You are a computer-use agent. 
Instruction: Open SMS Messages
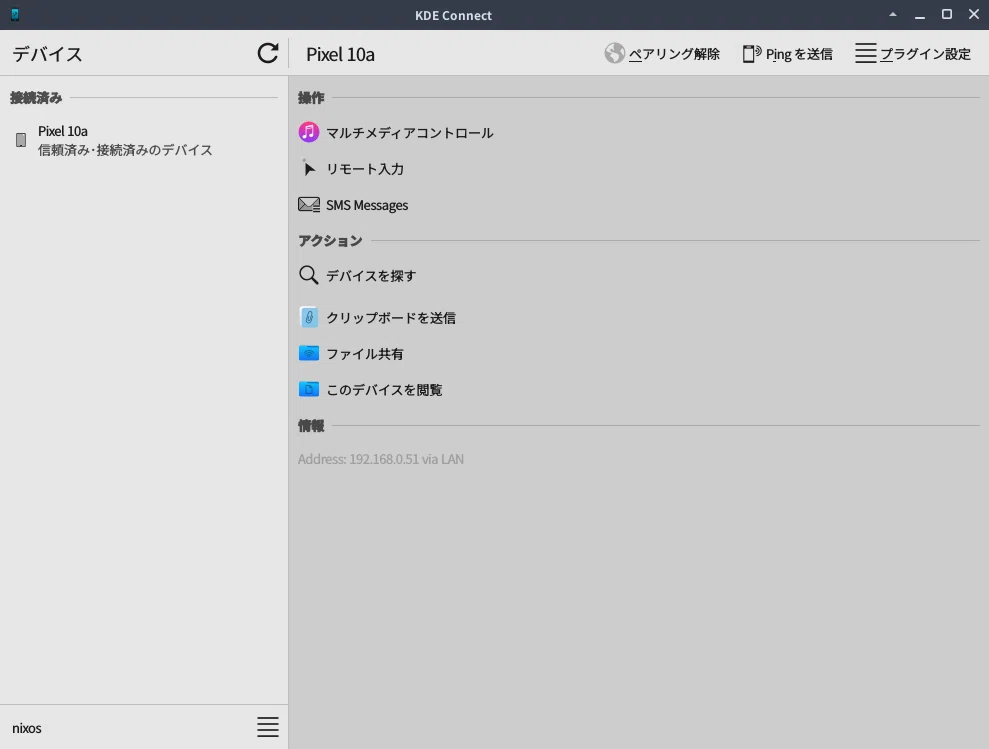(366, 205)
